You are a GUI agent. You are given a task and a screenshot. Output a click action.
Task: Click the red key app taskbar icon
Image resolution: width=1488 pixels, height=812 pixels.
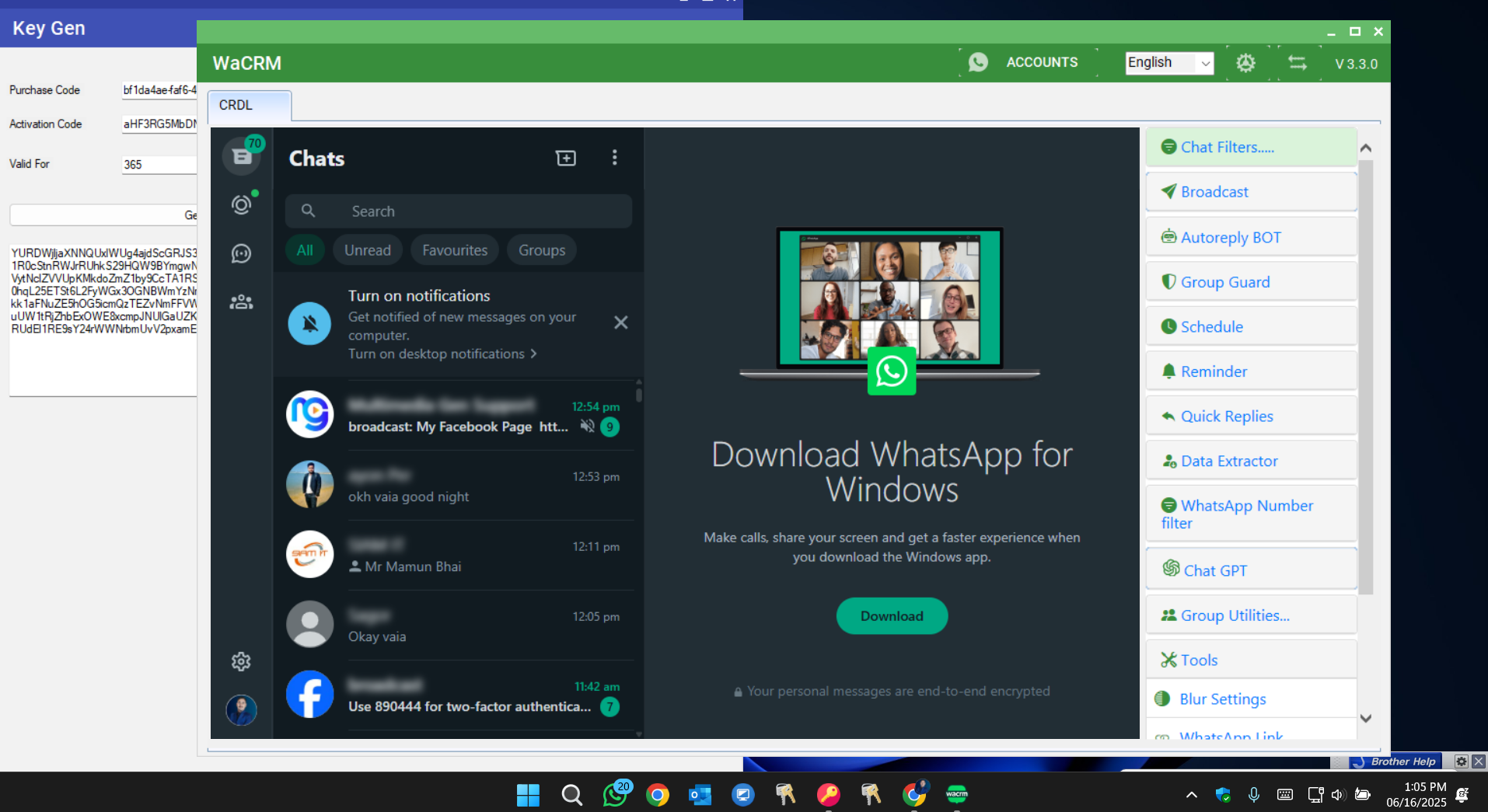point(829,794)
